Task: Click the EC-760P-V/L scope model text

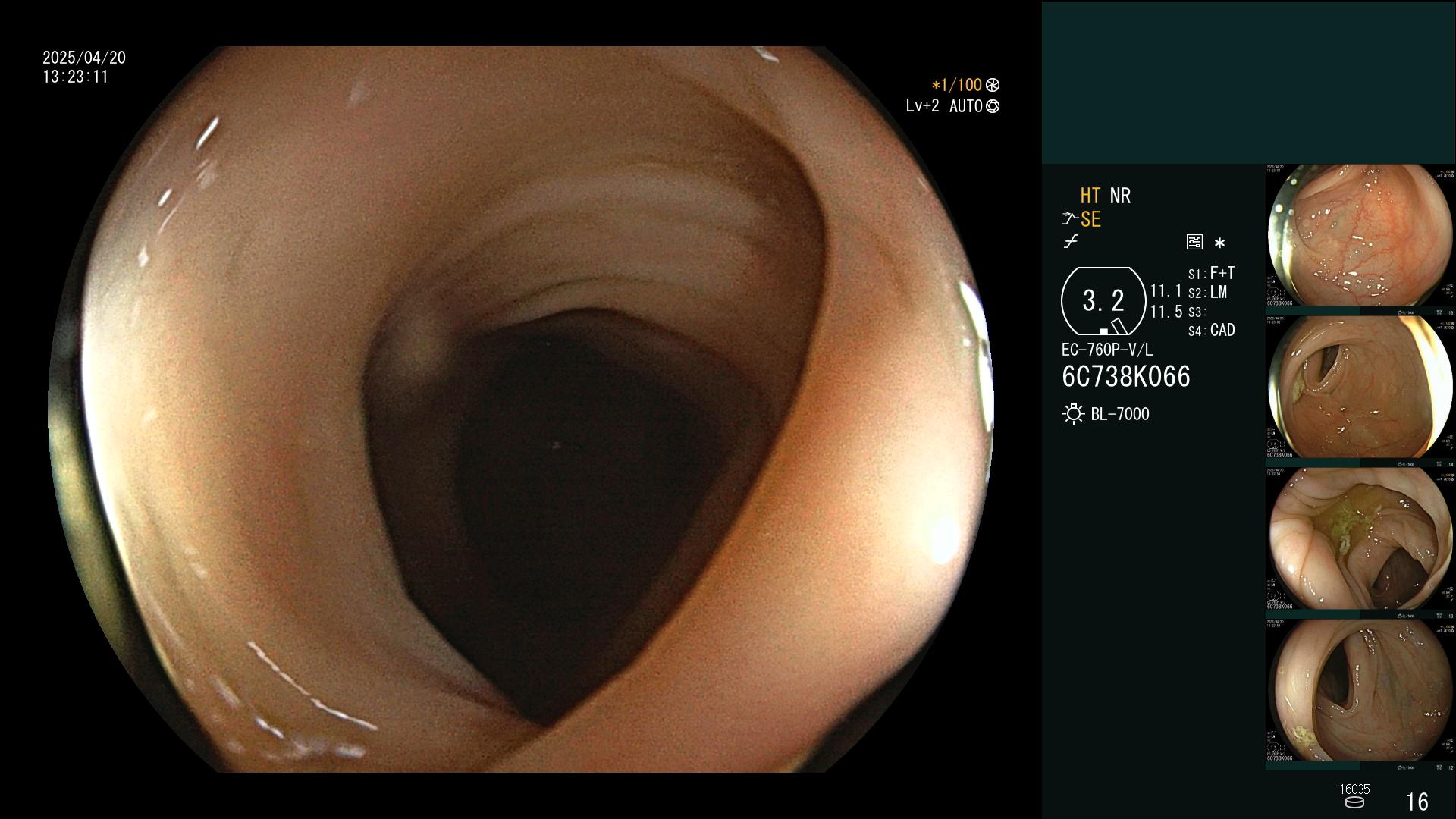Action: (1107, 350)
